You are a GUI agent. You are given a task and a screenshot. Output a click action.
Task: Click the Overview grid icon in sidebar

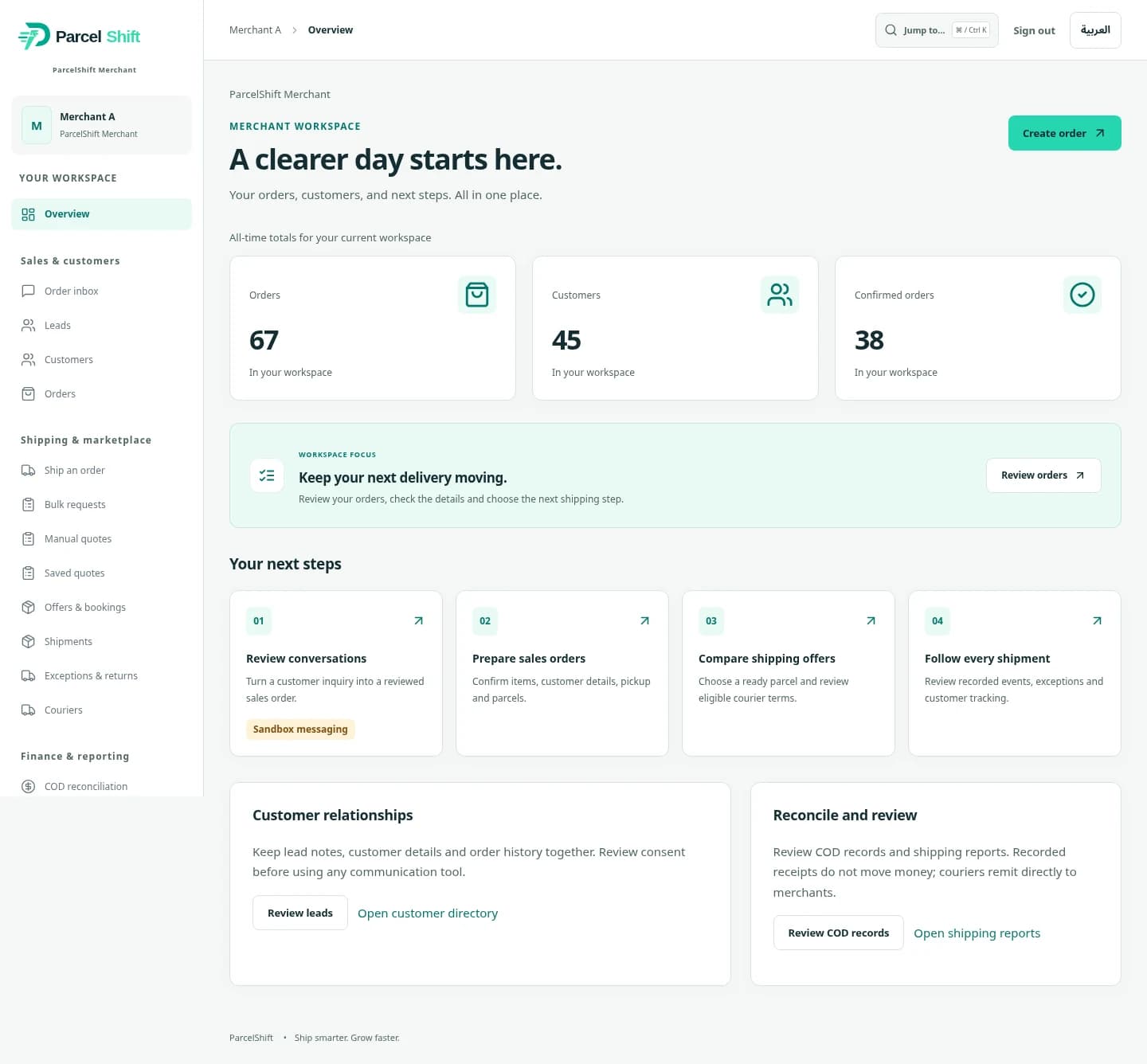(x=28, y=214)
